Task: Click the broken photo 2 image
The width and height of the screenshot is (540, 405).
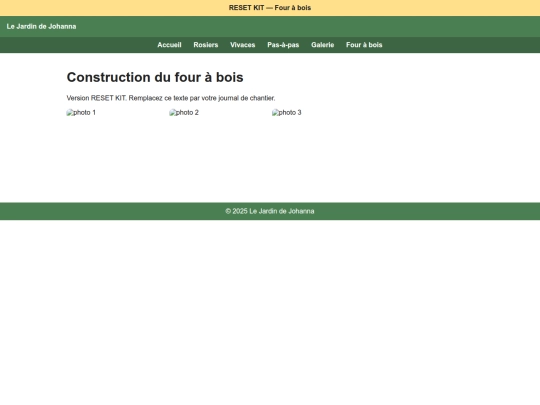Action: click(x=184, y=113)
